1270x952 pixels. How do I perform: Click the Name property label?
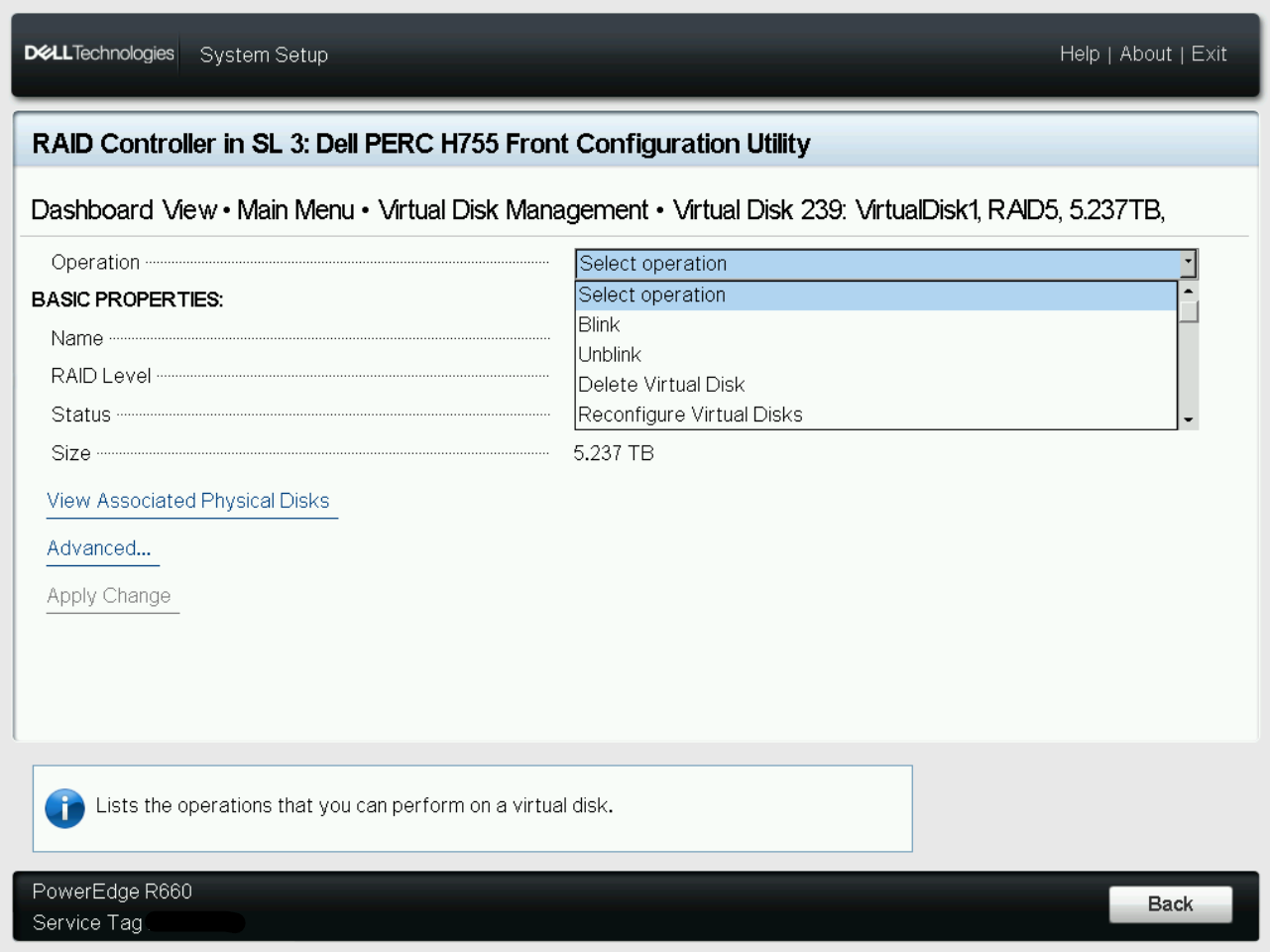coord(77,339)
